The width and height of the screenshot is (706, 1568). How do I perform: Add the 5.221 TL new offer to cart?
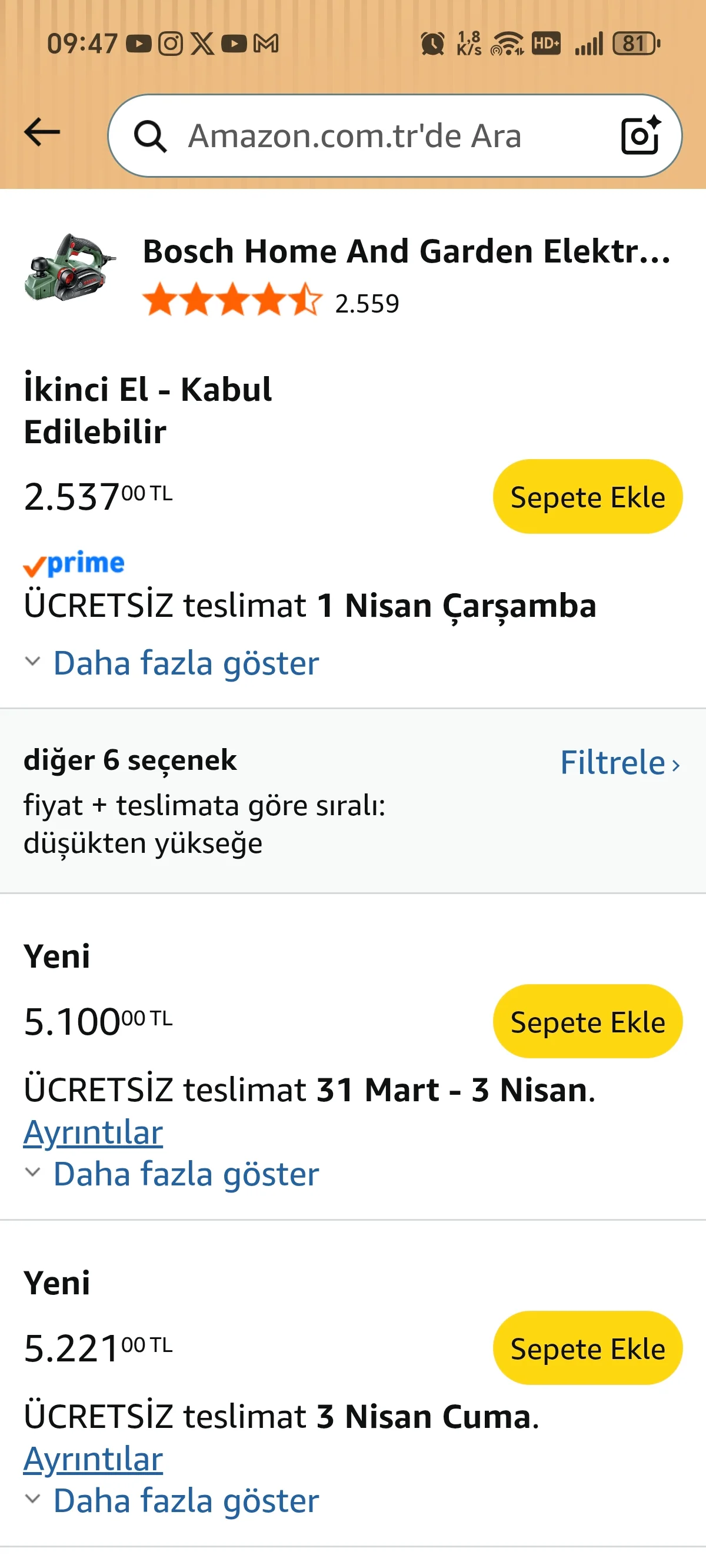587,1348
